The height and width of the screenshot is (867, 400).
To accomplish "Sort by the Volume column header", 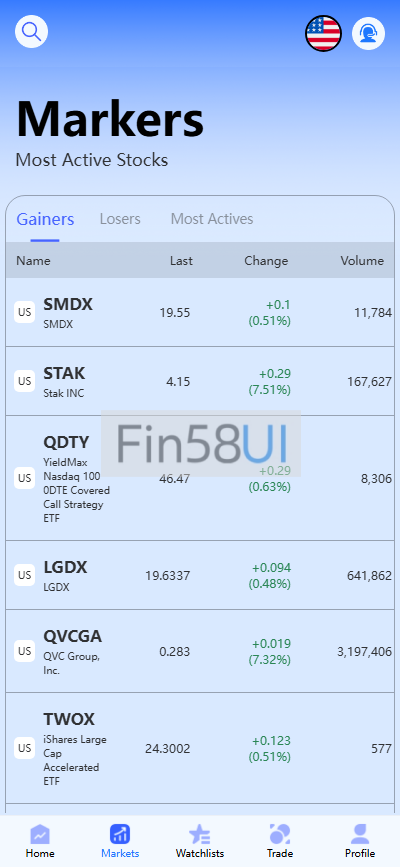I will (x=362, y=260).
